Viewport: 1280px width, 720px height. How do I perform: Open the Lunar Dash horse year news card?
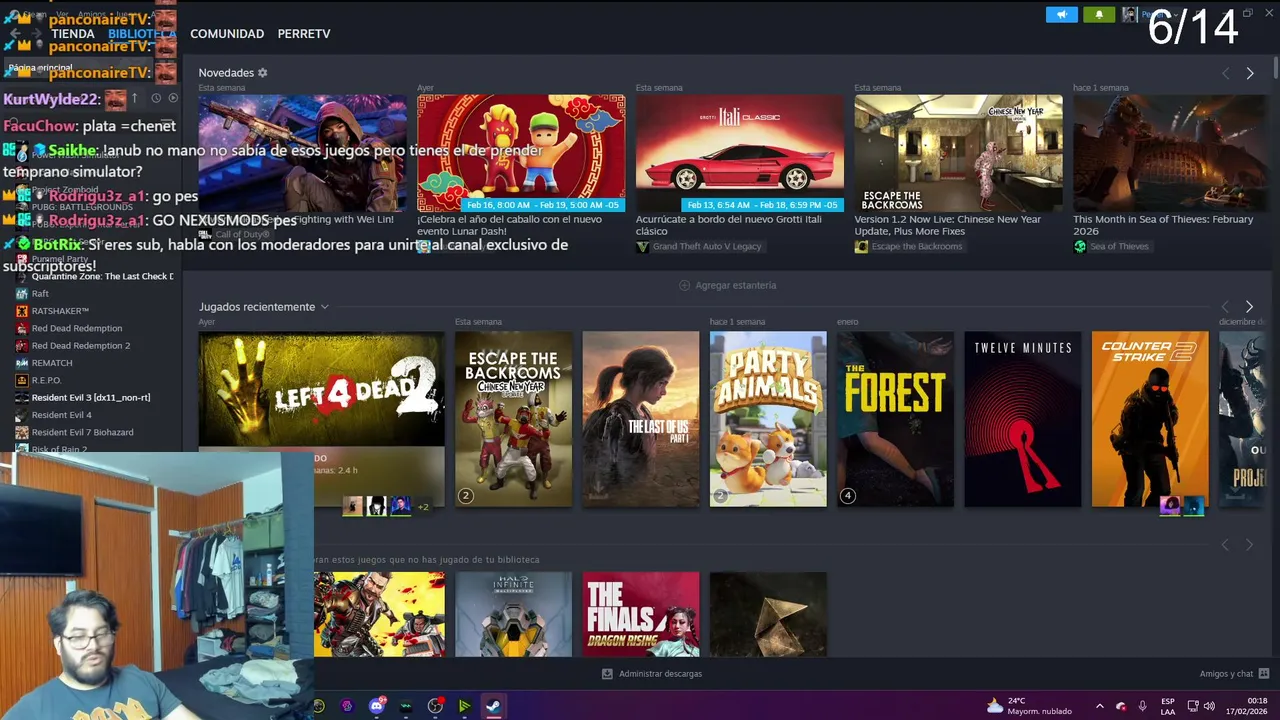pos(521,153)
